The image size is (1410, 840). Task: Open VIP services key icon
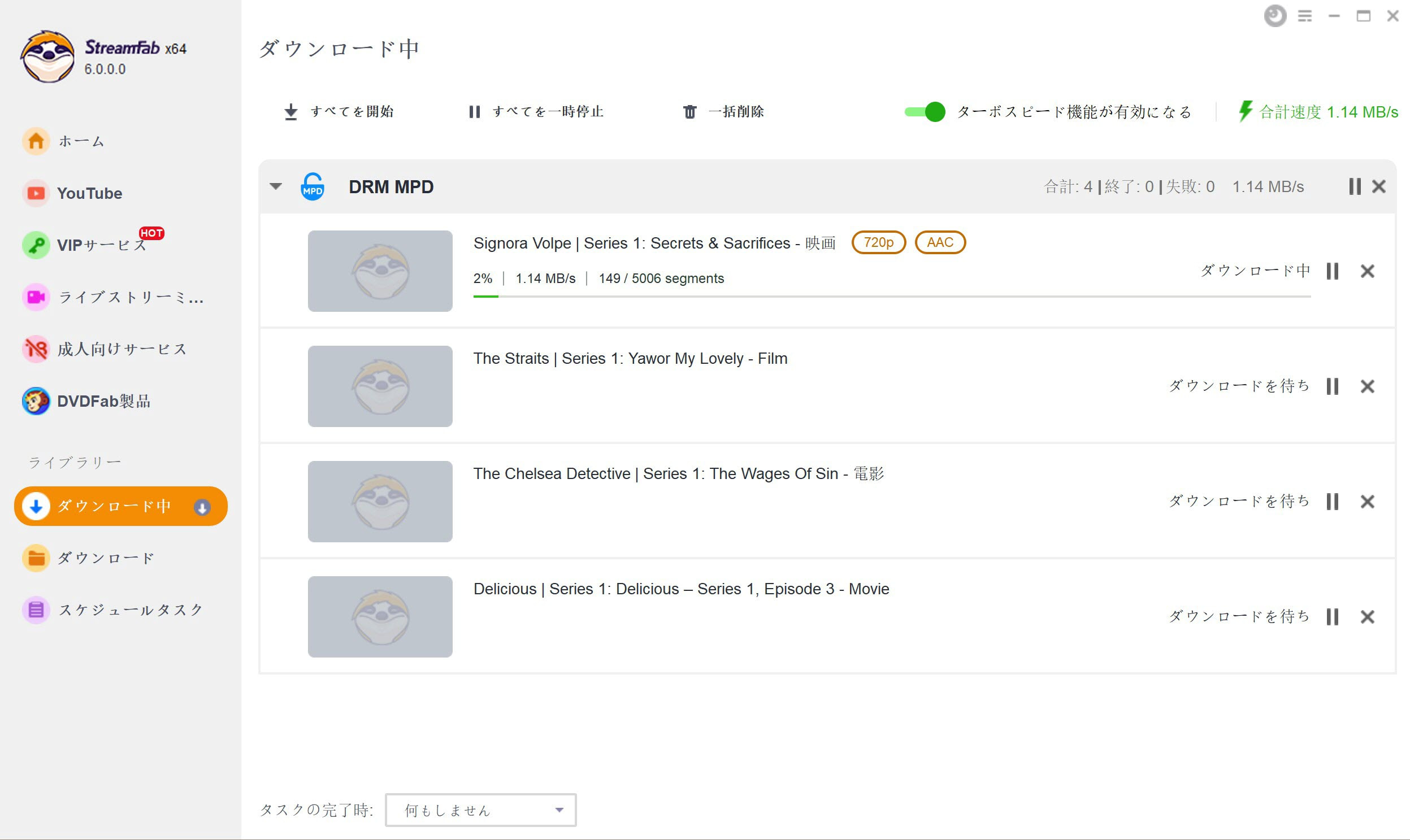(x=36, y=245)
